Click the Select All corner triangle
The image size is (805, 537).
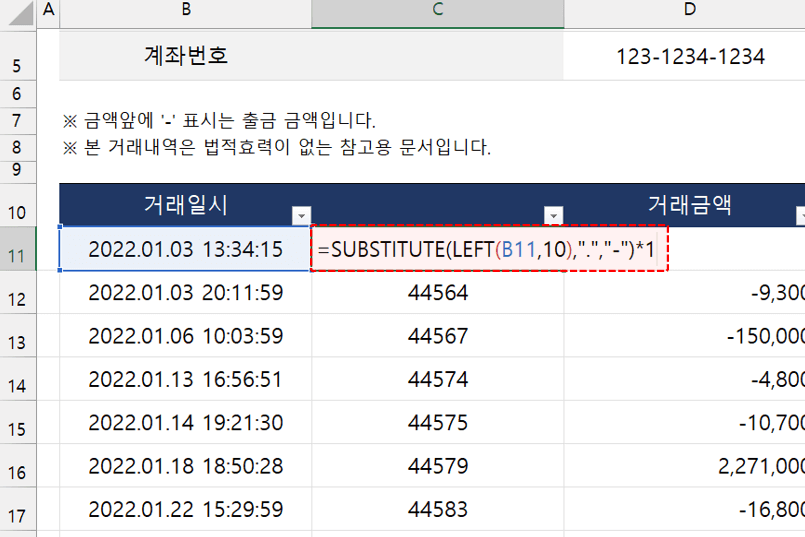pos(20,13)
